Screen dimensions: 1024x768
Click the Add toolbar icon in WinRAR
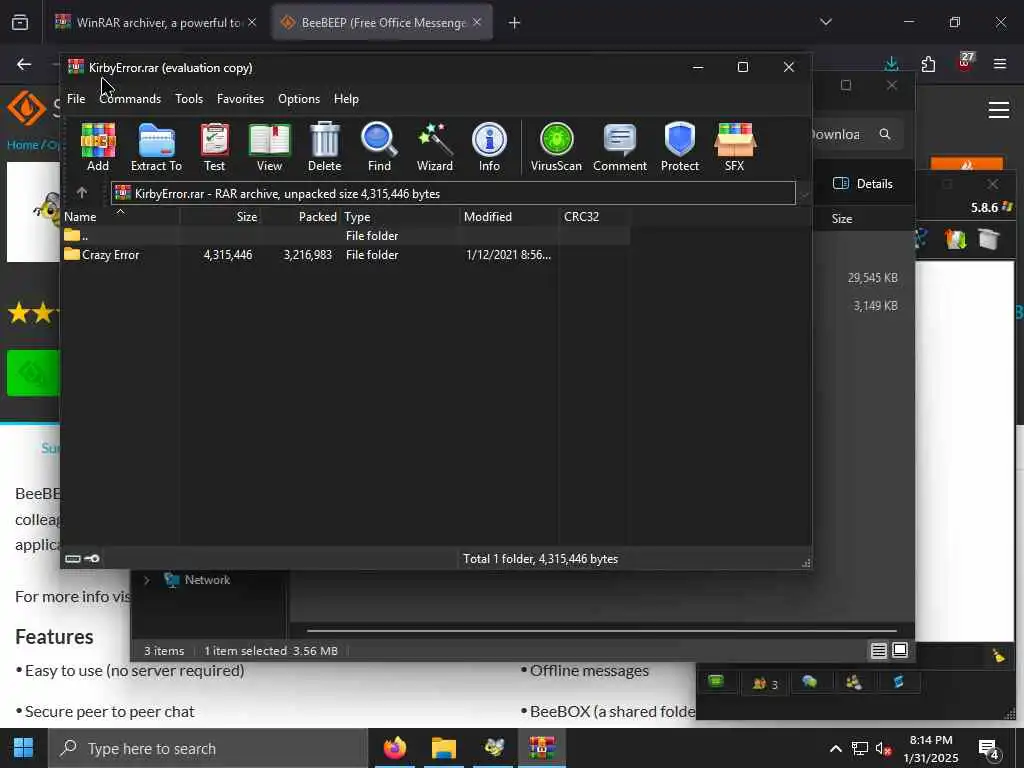click(98, 147)
